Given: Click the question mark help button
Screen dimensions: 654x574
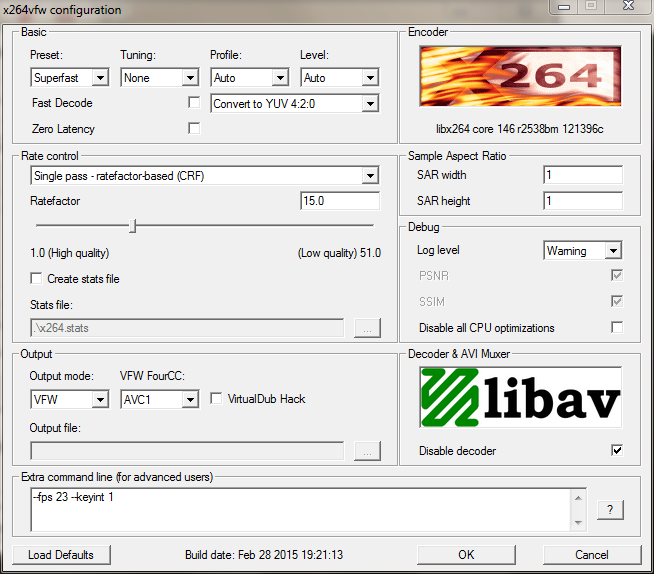Looking at the screenshot, I should coord(610,510).
